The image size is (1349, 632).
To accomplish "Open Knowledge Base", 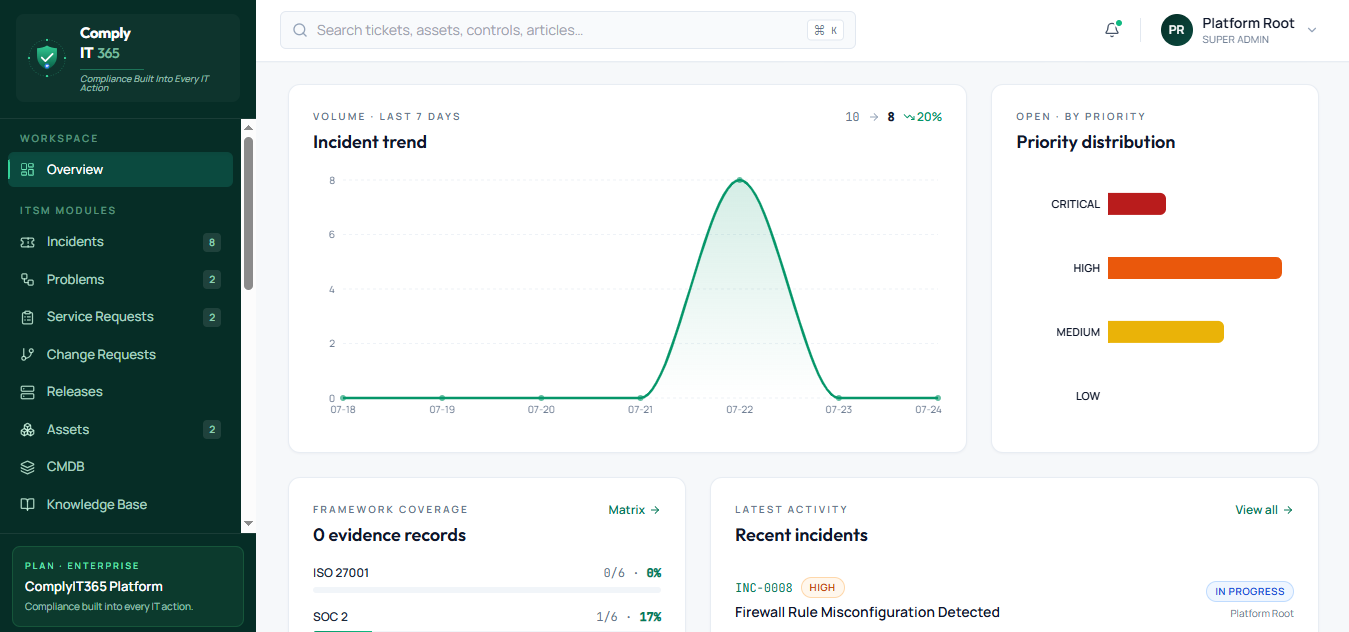I will click(x=120, y=505).
